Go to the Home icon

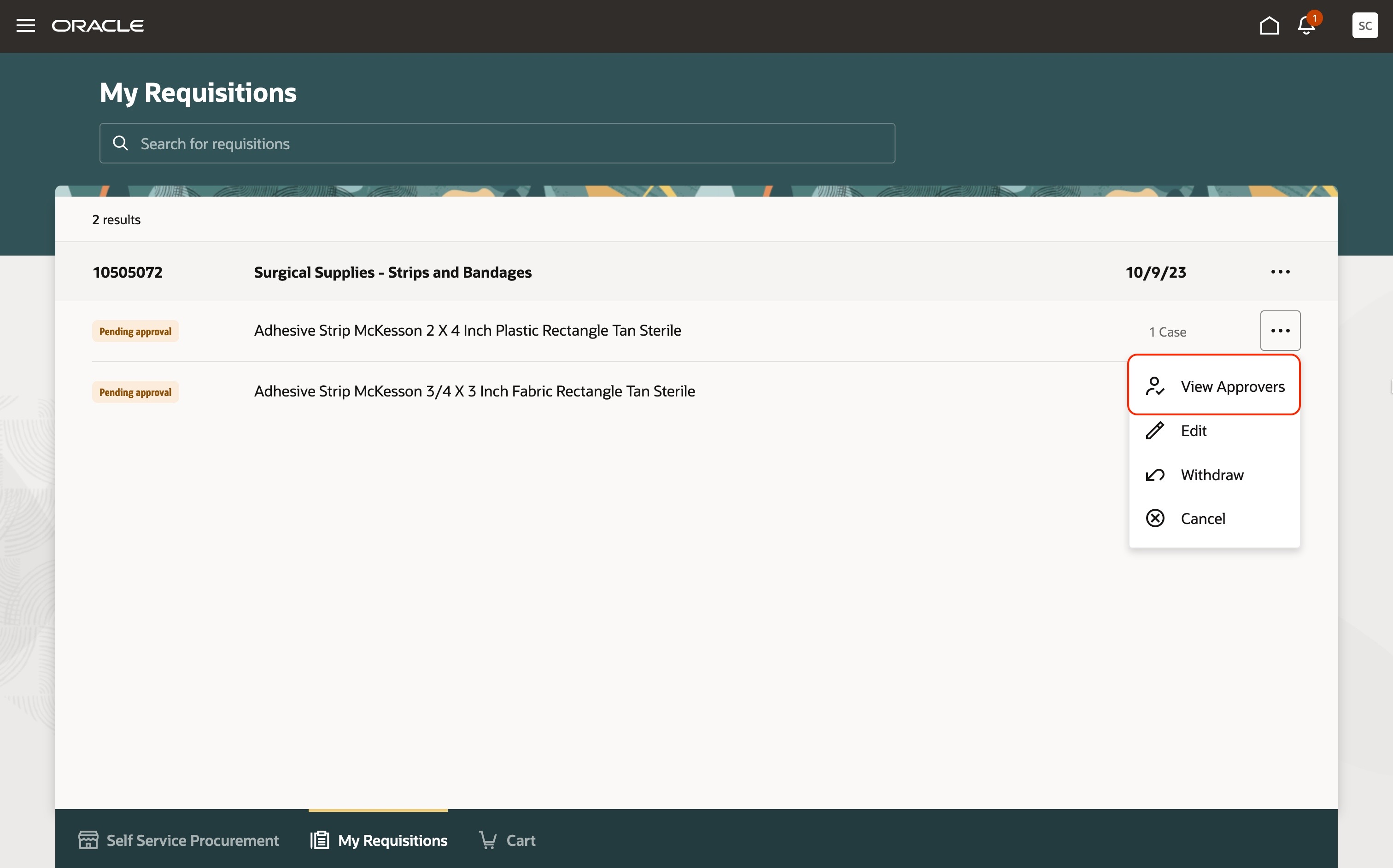[1269, 26]
